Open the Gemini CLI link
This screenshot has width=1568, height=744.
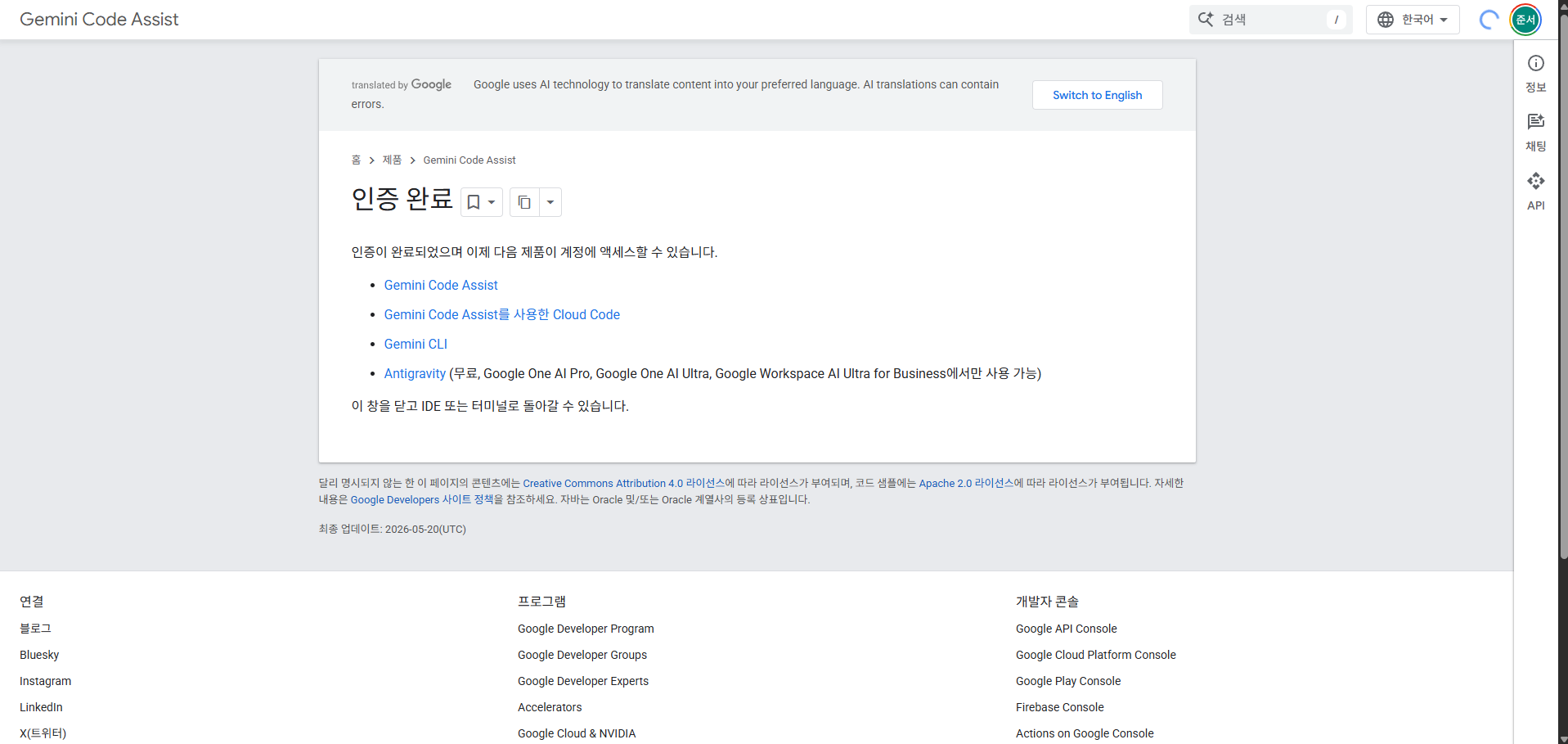tap(416, 345)
